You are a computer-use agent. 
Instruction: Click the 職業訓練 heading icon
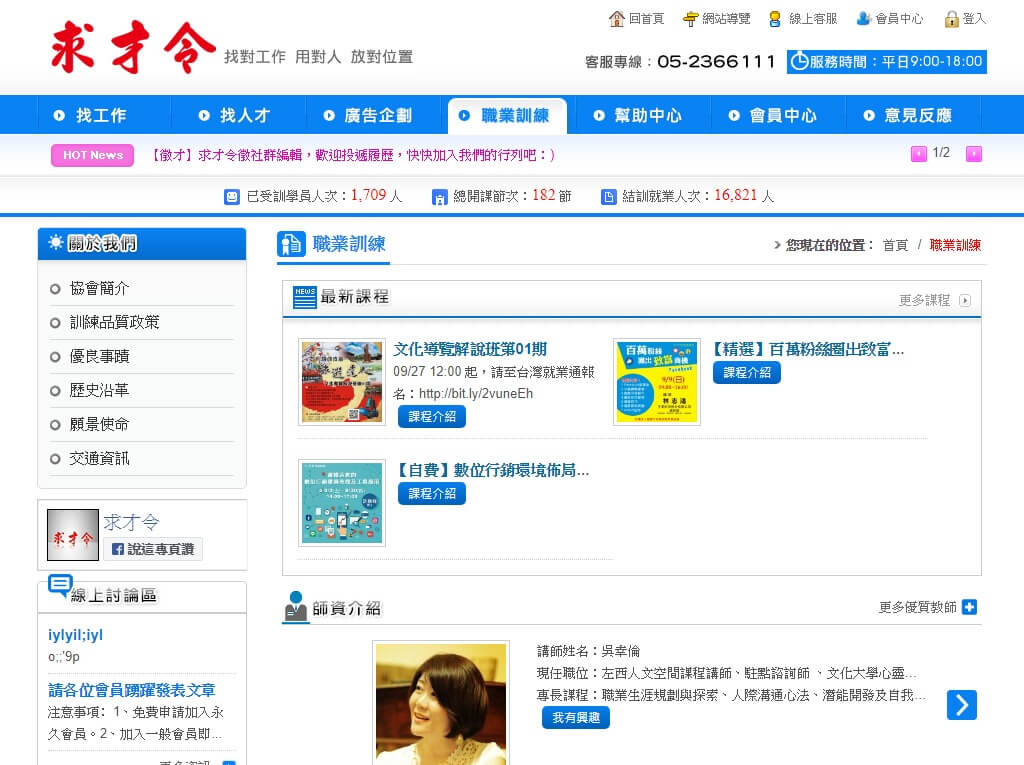pos(291,244)
